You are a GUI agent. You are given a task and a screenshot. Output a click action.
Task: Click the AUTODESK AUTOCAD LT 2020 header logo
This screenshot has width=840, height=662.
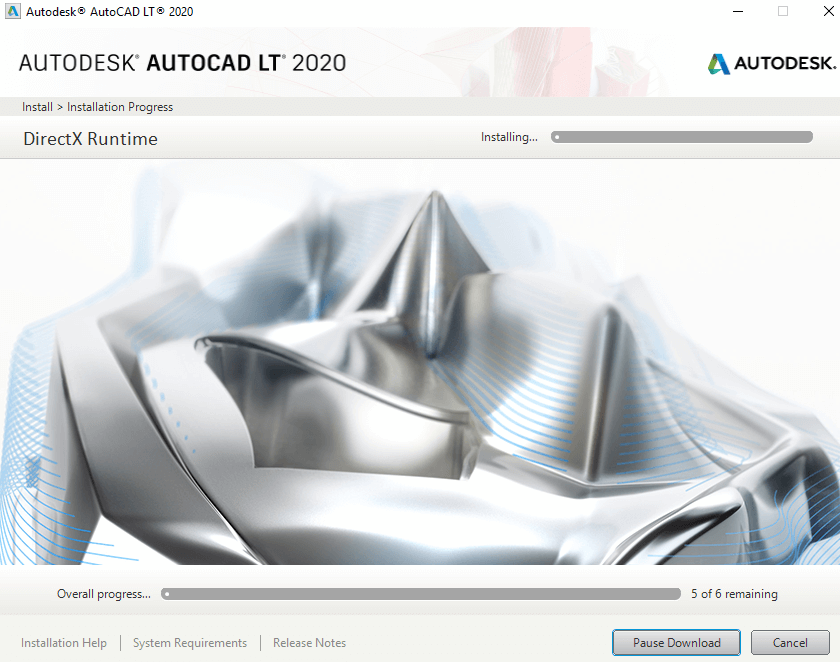tap(183, 61)
